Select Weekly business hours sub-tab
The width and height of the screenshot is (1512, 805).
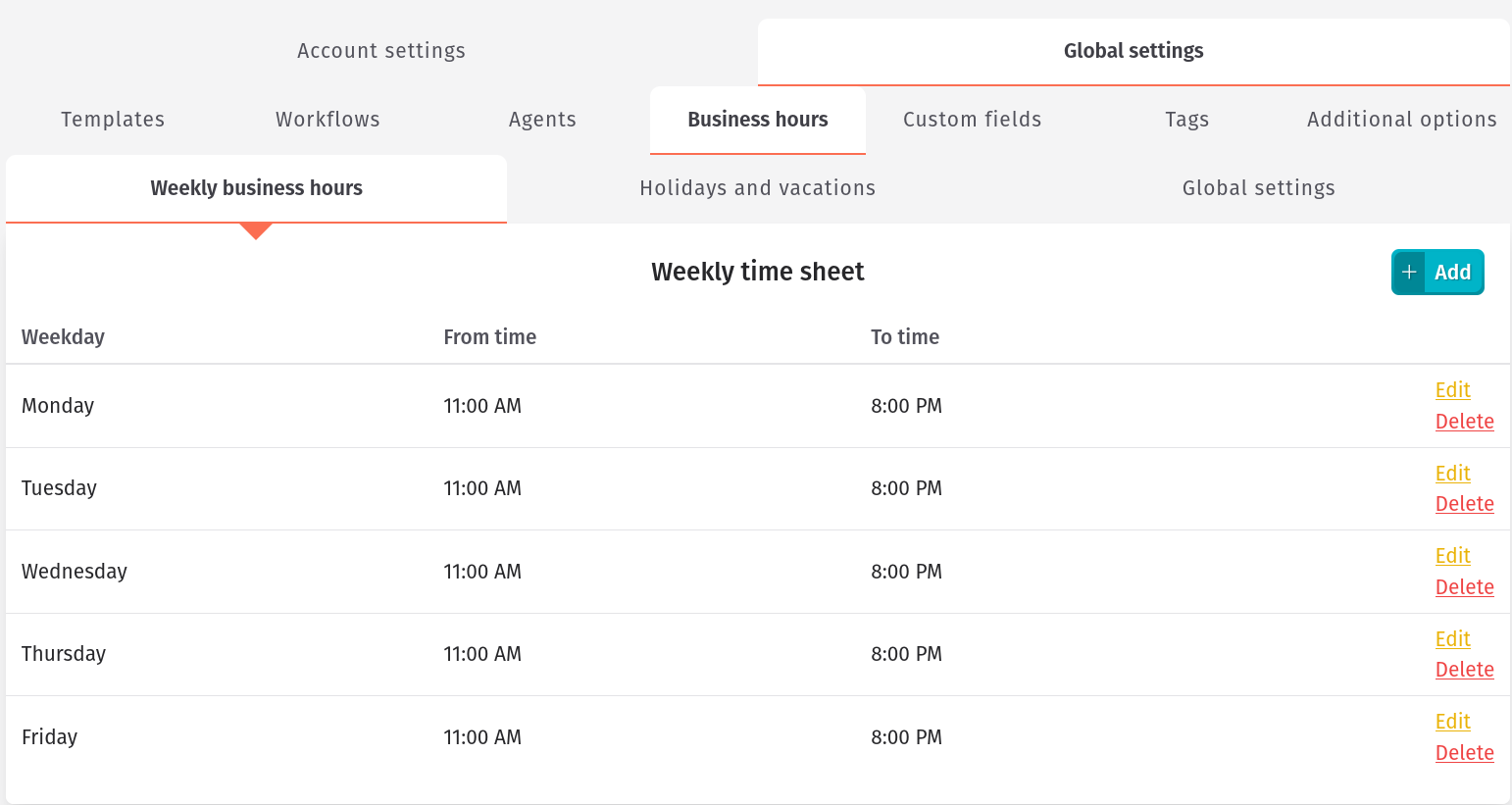point(256,188)
